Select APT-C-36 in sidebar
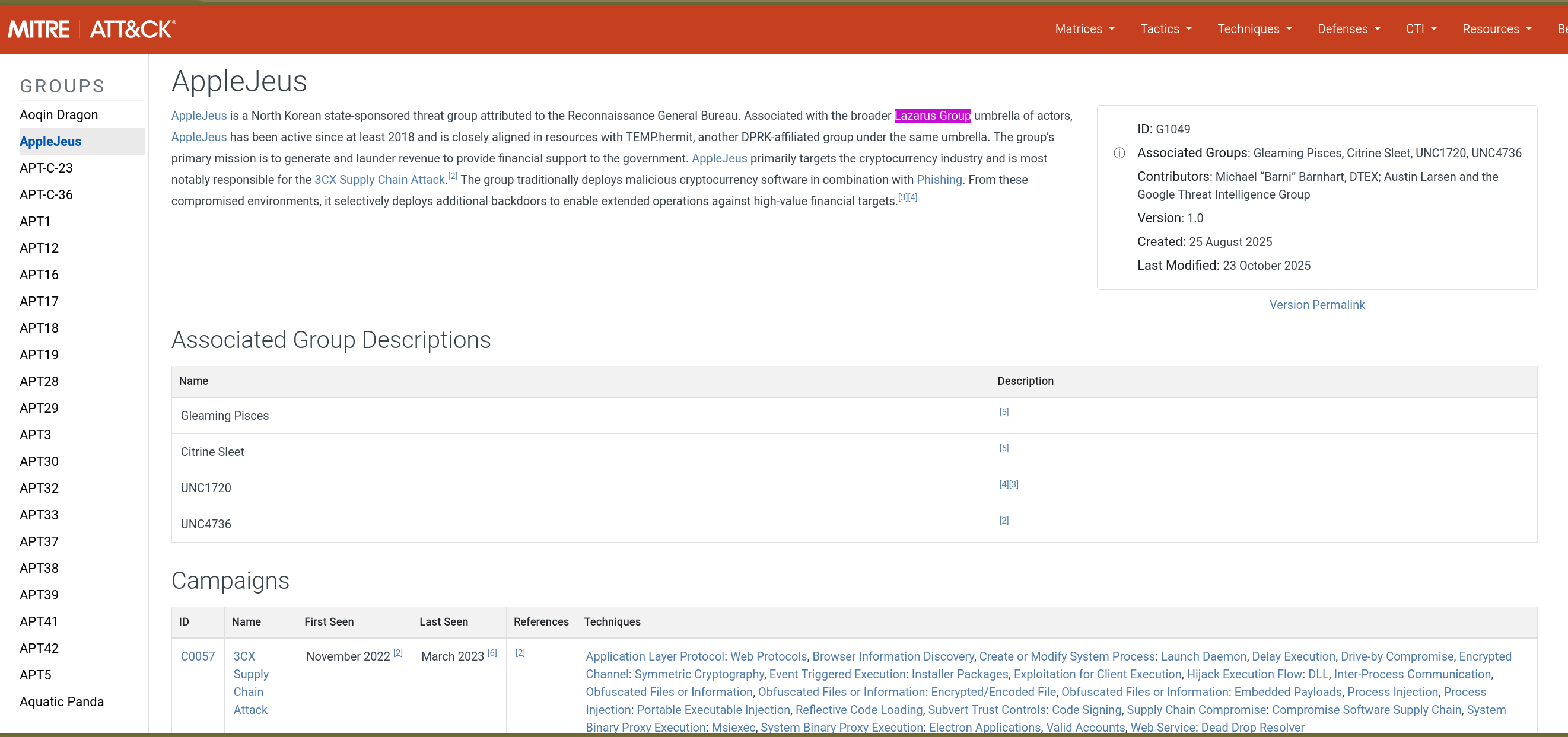The height and width of the screenshot is (737, 1568). [46, 194]
